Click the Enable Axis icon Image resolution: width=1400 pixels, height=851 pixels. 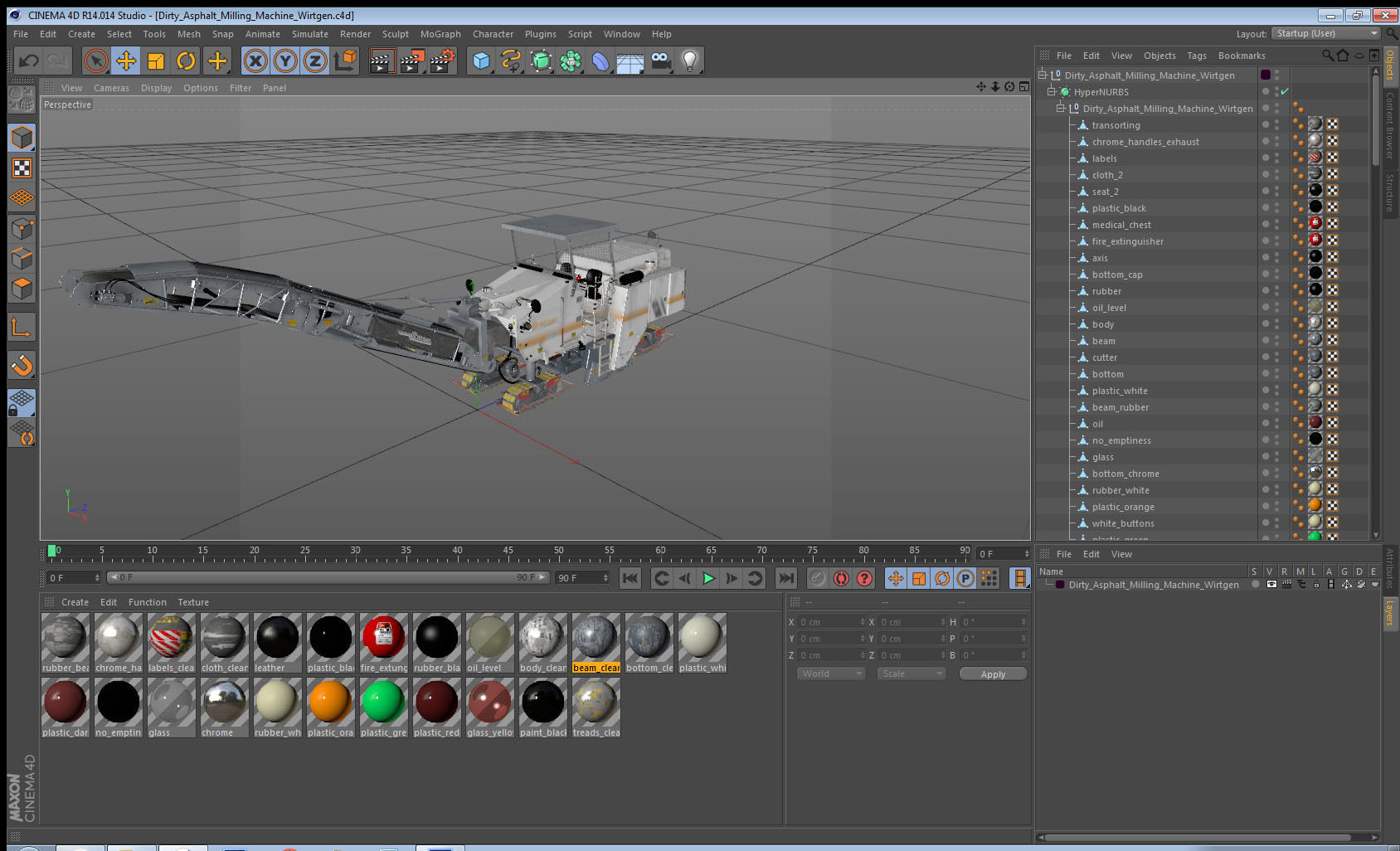click(22, 328)
